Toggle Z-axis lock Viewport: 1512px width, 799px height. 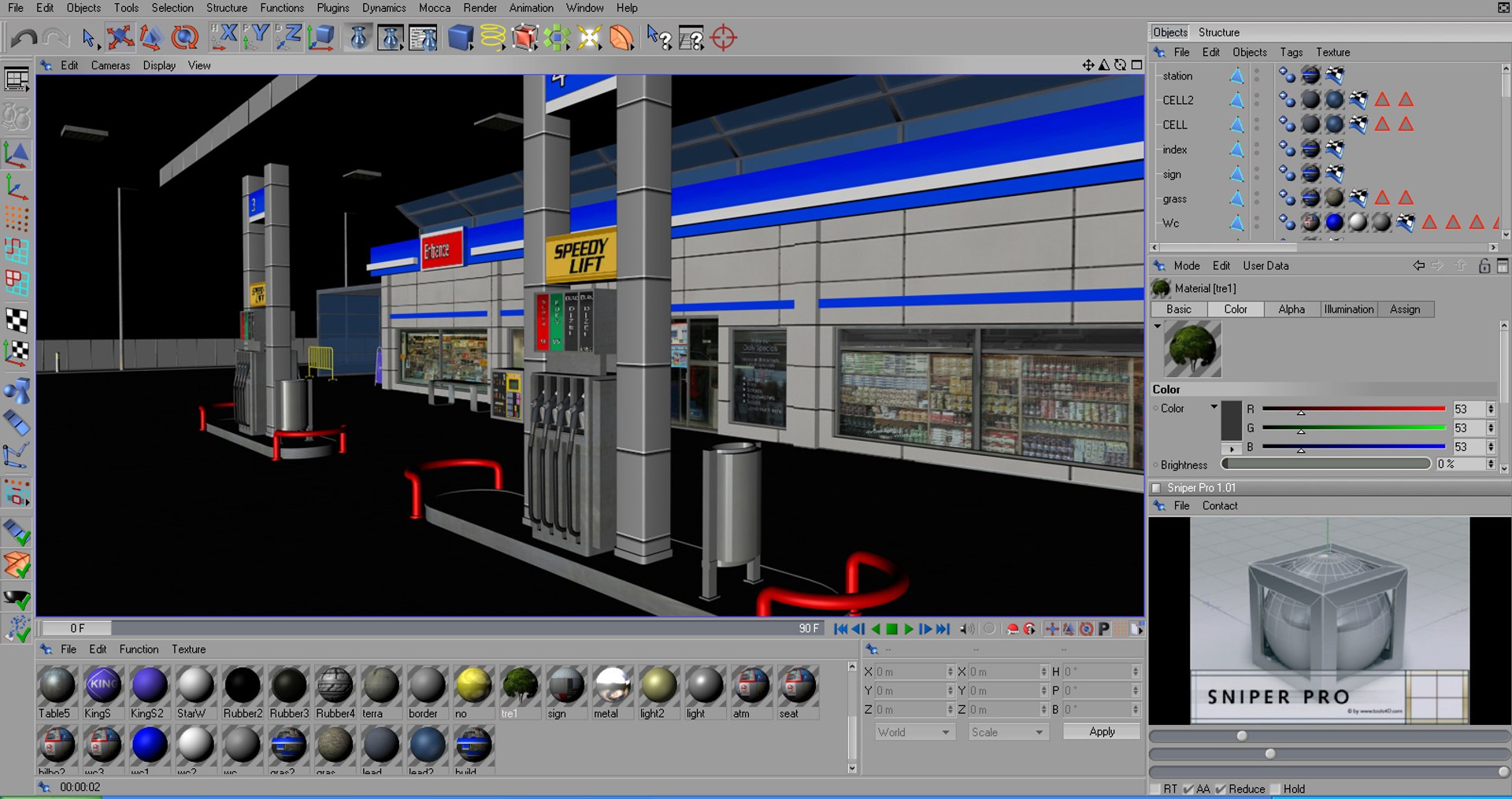[288, 37]
